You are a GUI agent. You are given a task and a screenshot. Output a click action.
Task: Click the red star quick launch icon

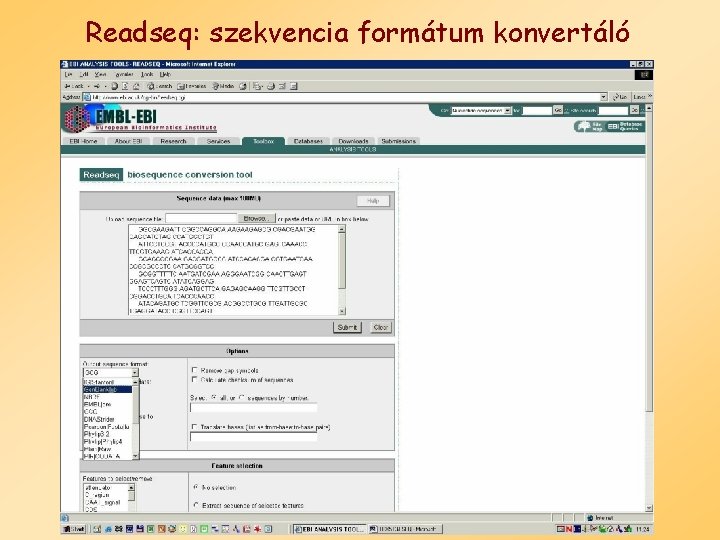258,529
